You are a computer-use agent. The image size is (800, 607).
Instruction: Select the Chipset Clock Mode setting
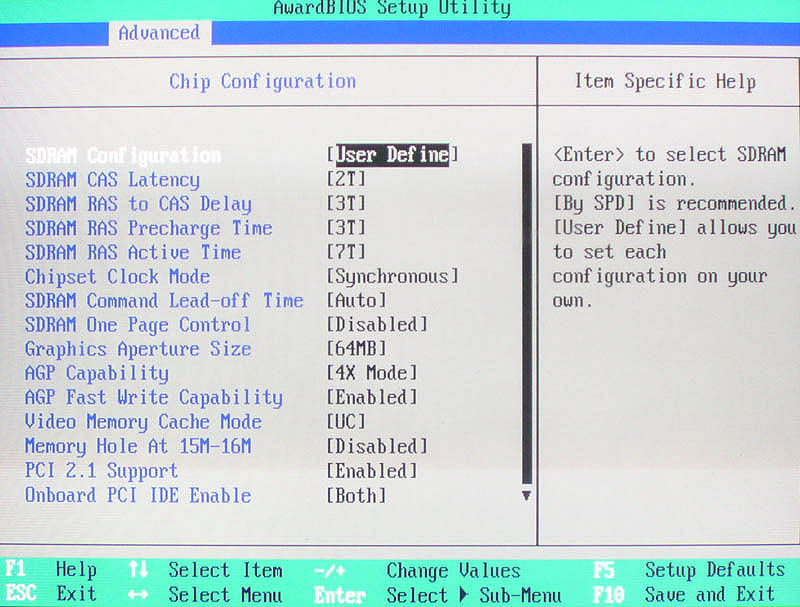pos(117,277)
